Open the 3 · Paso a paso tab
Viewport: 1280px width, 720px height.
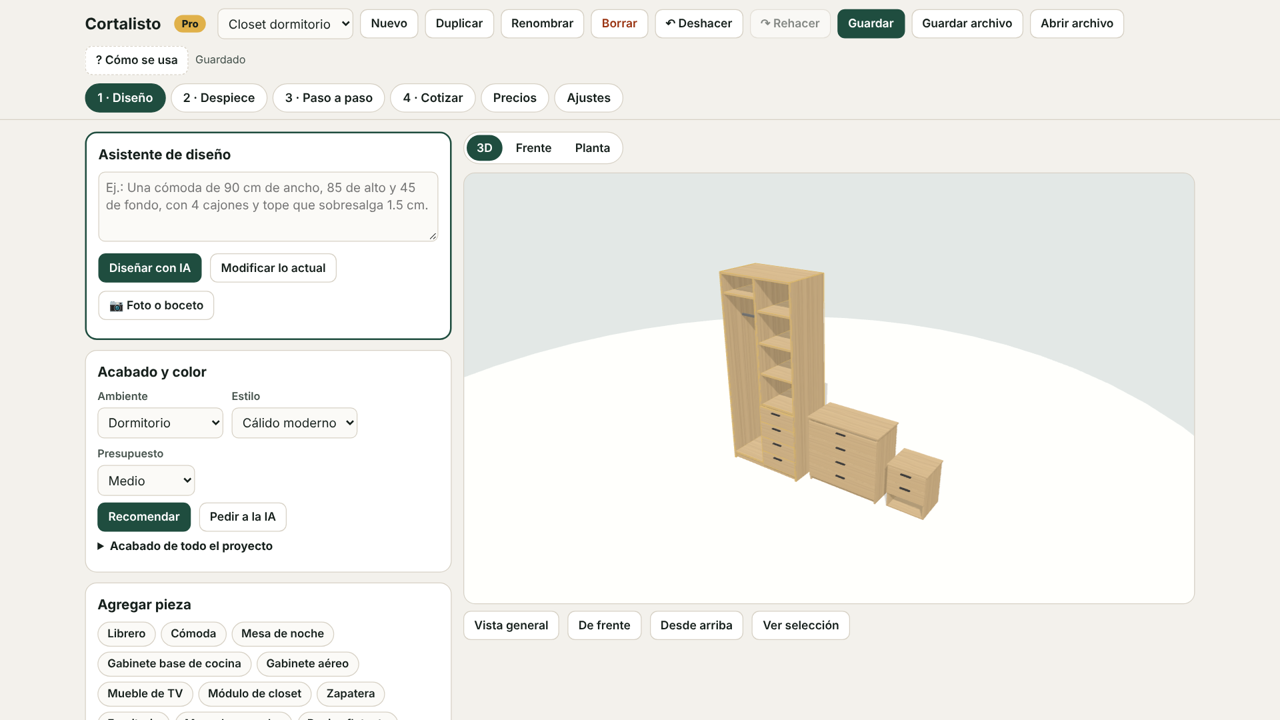(329, 98)
